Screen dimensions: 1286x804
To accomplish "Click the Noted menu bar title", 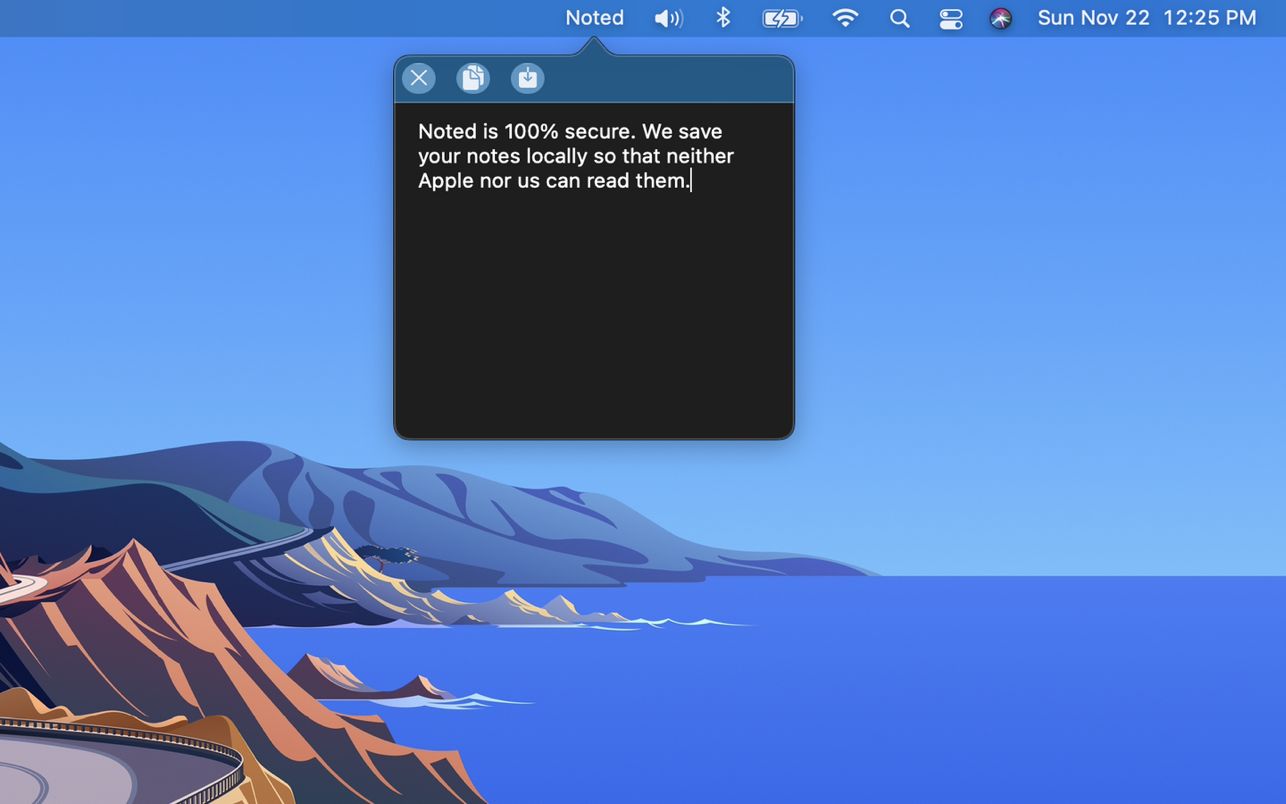I will (593, 17).
